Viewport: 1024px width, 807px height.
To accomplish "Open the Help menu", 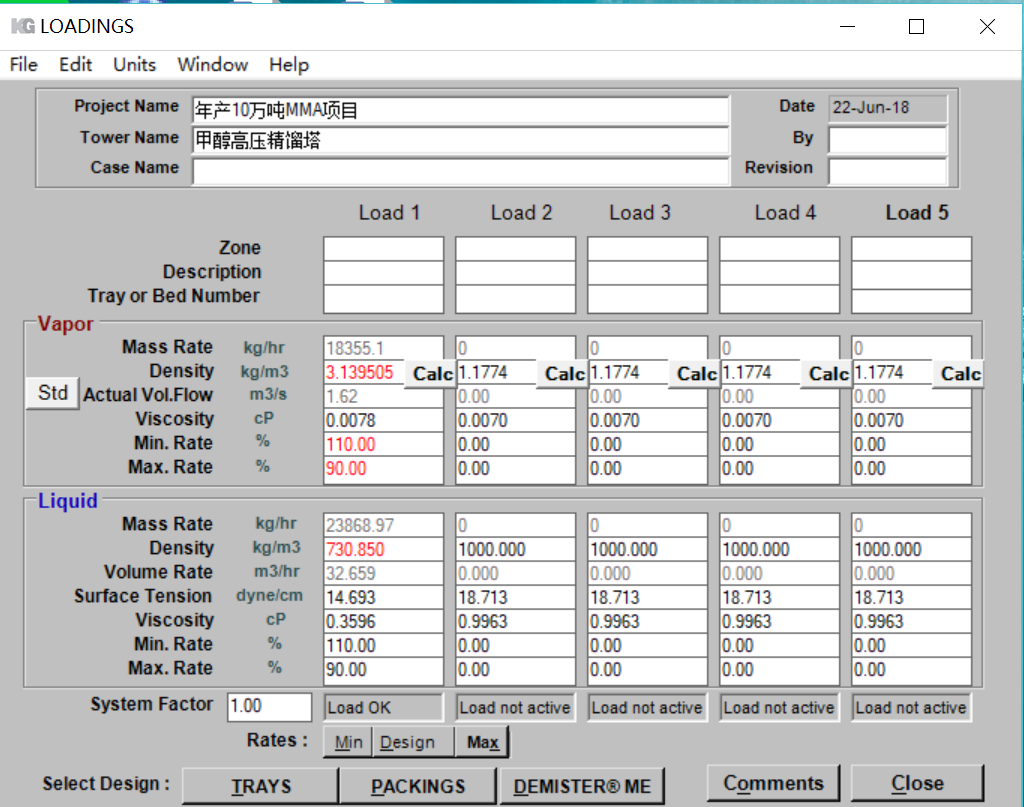I will click(289, 65).
